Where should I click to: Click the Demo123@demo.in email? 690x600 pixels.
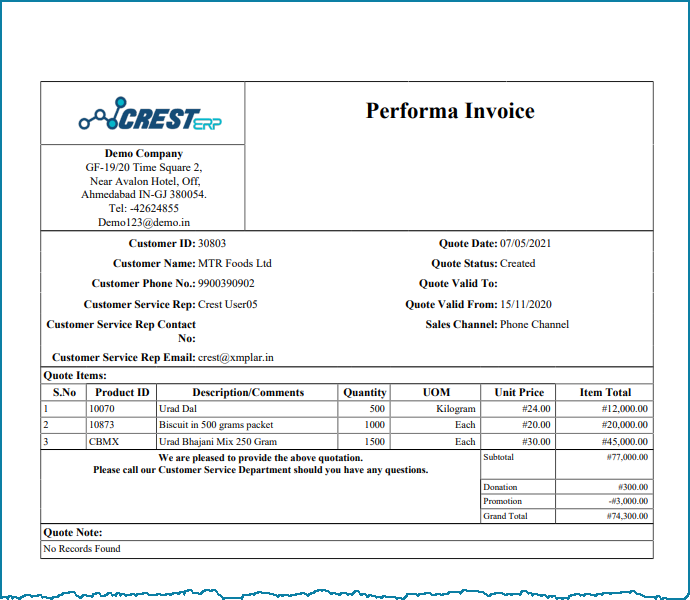coord(144,222)
